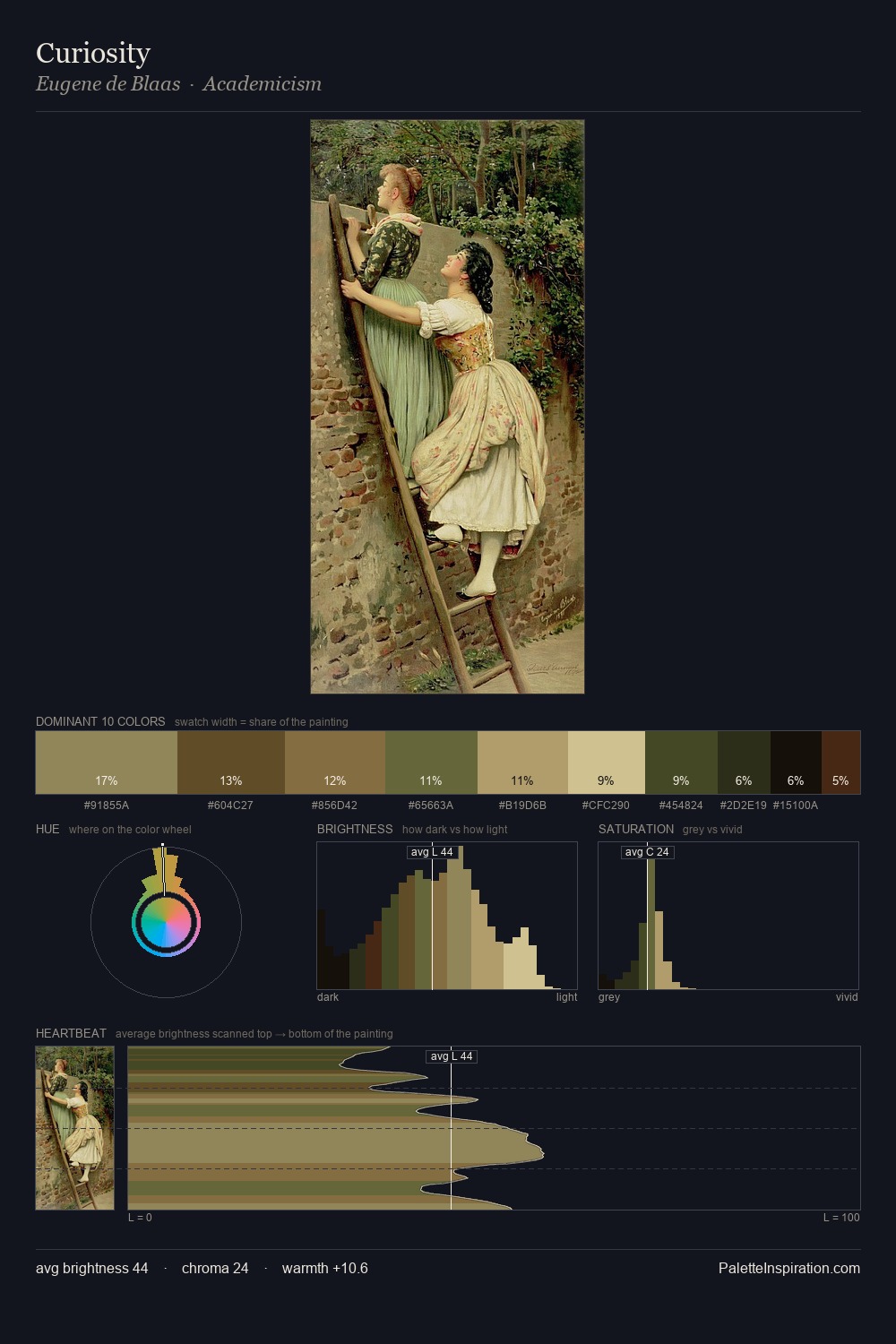Select the 12% swatch #856D42

coord(335,762)
